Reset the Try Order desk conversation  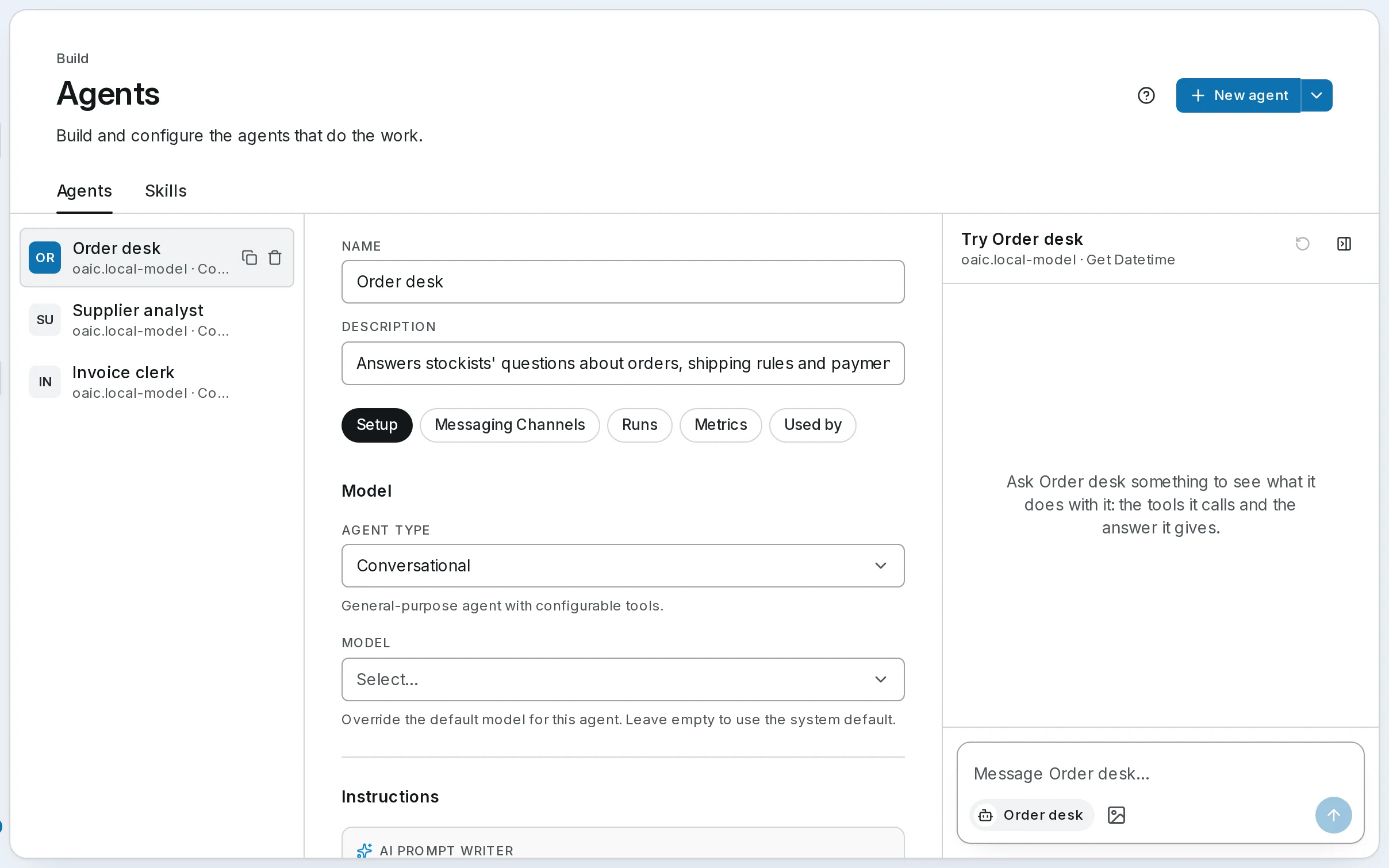(1302, 244)
